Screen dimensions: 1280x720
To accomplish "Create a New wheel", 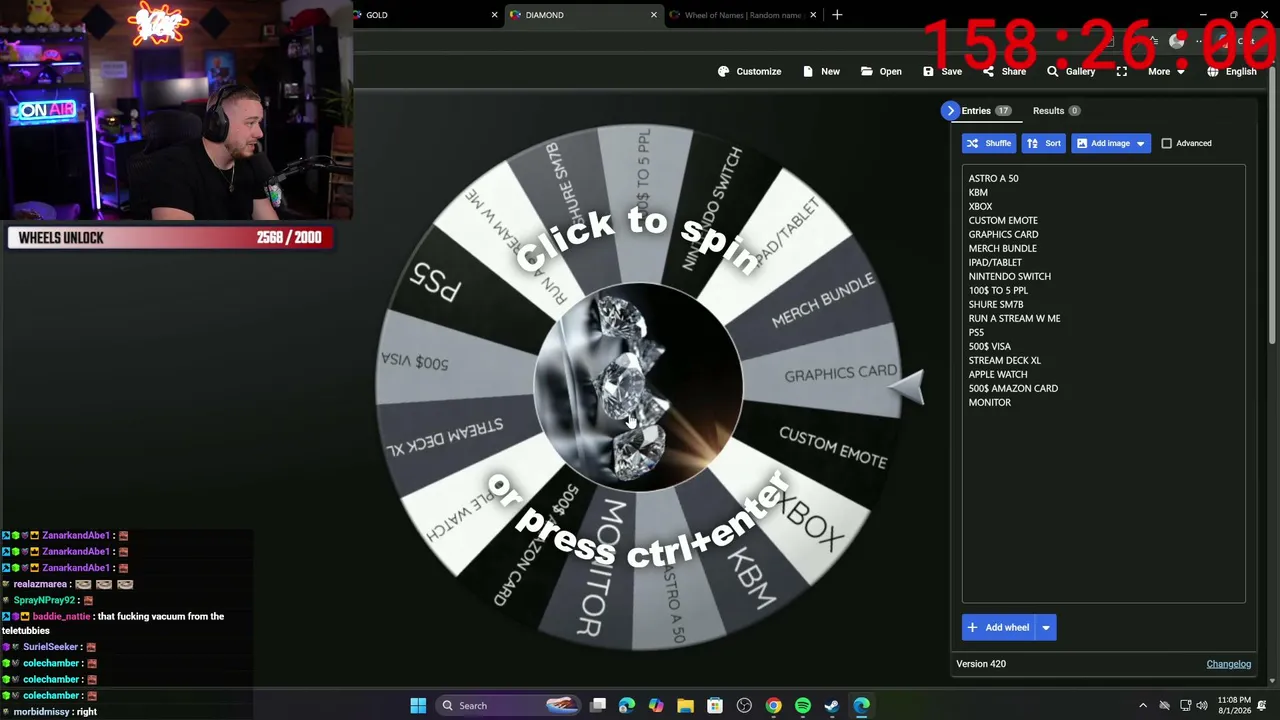I will (x=821, y=71).
